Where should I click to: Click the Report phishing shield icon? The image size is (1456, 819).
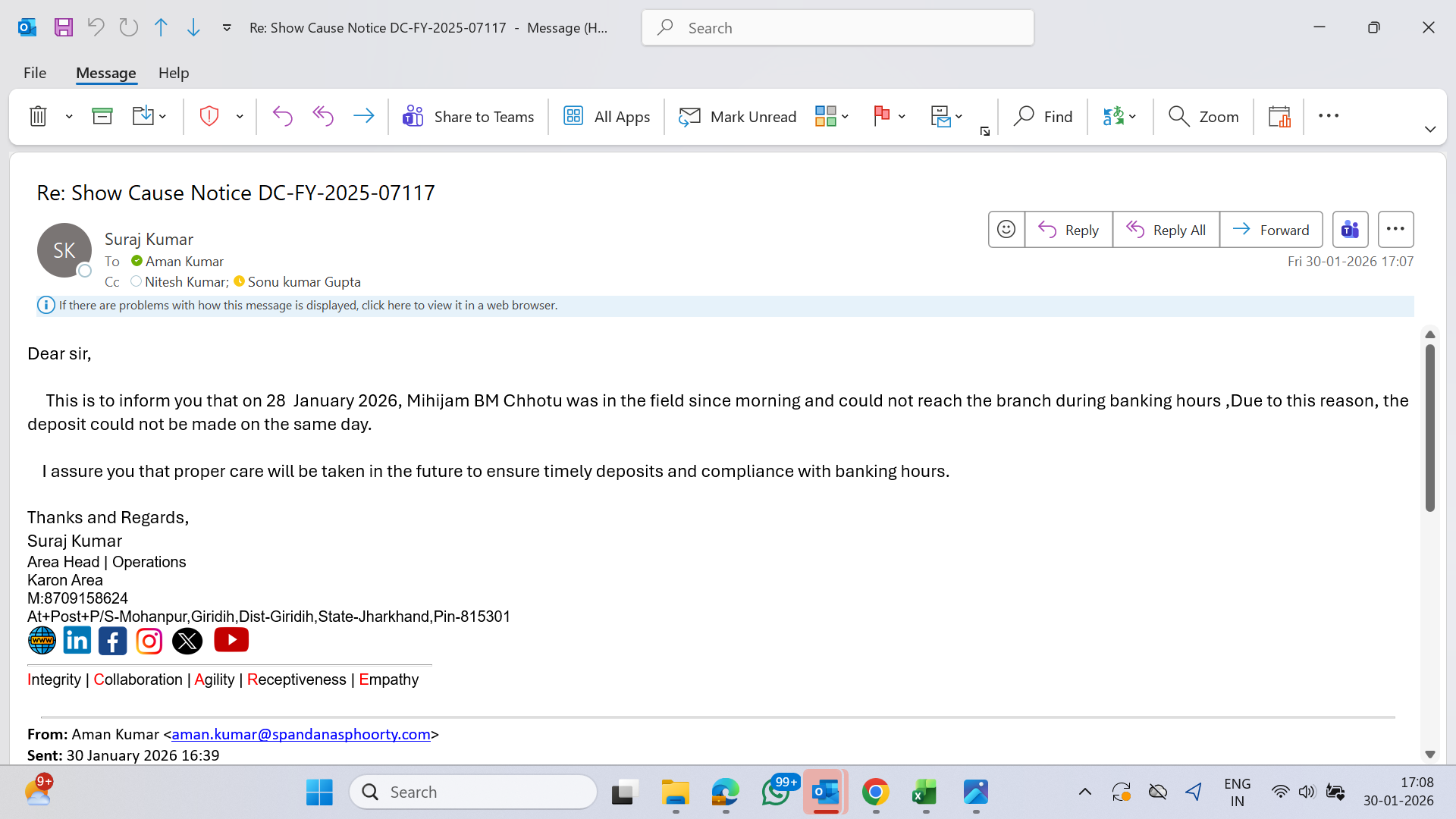(209, 116)
